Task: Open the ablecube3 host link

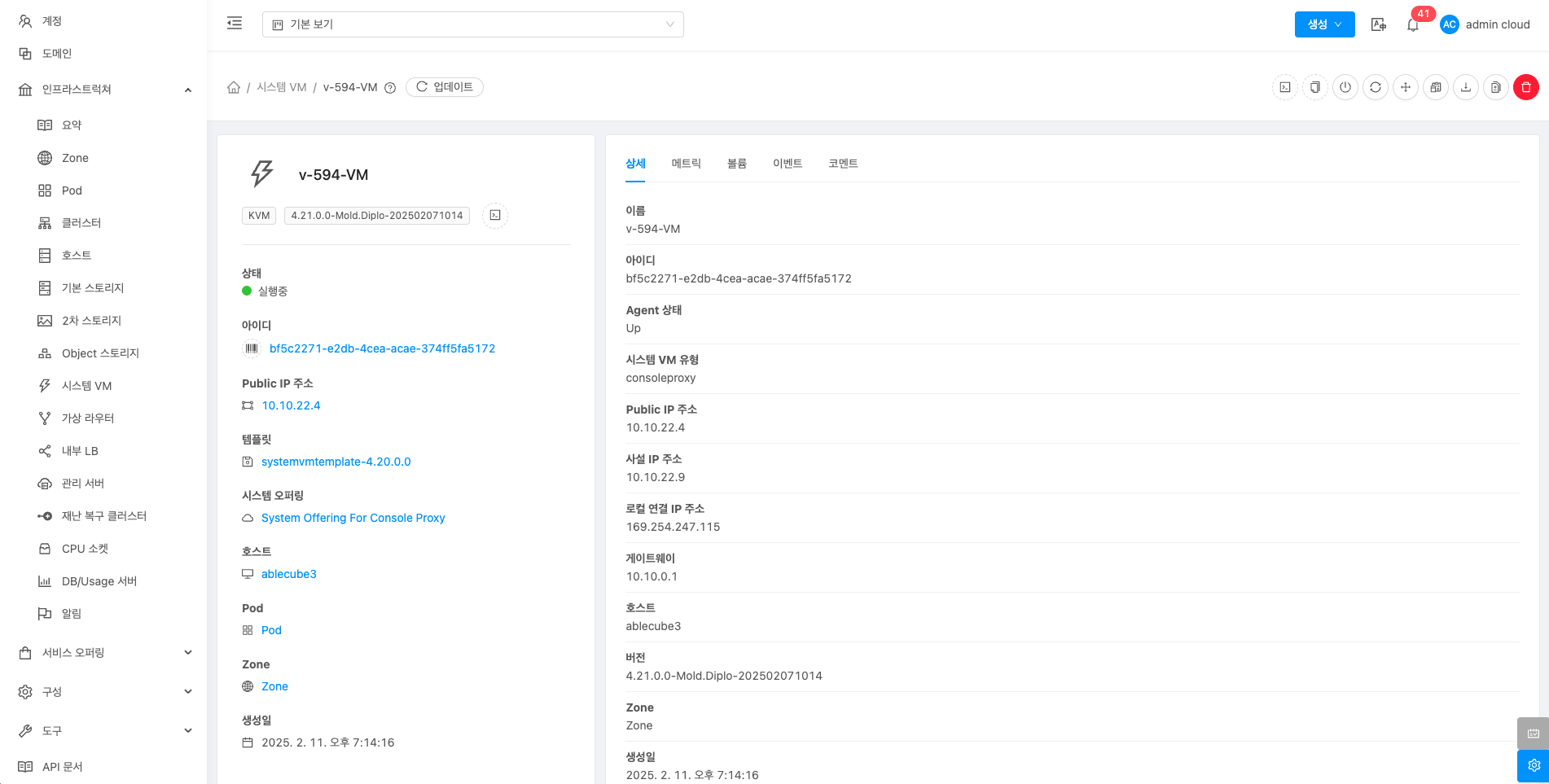Action: [288, 574]
